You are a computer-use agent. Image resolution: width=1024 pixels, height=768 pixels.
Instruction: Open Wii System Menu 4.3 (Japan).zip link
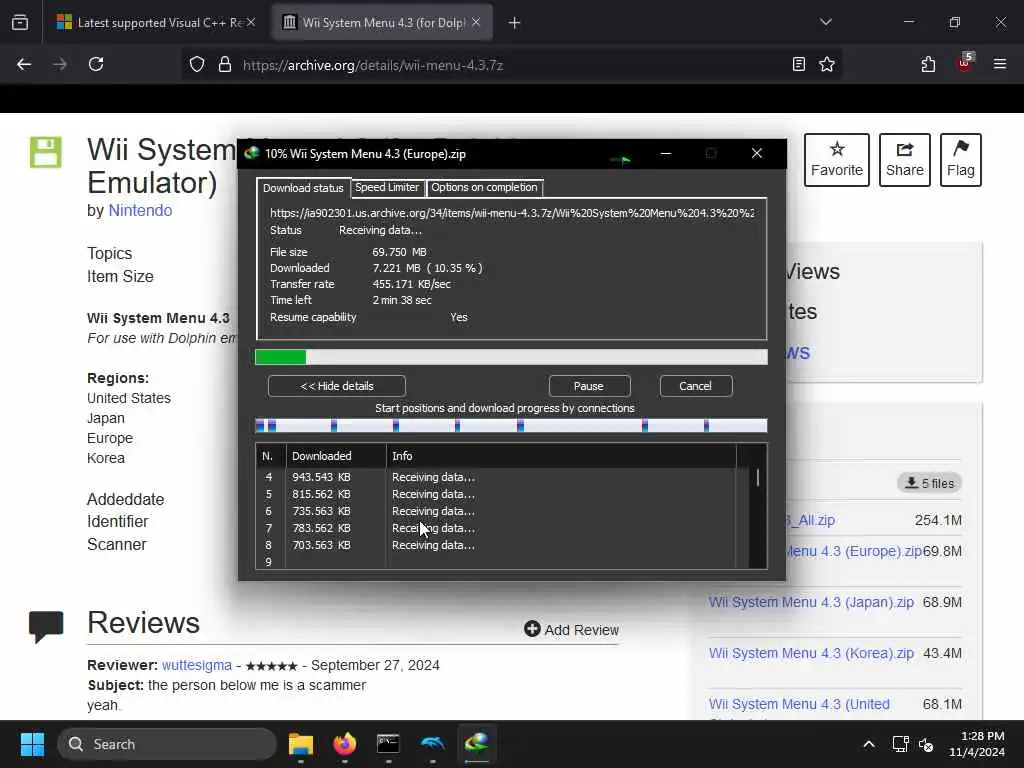coord(811,602)
